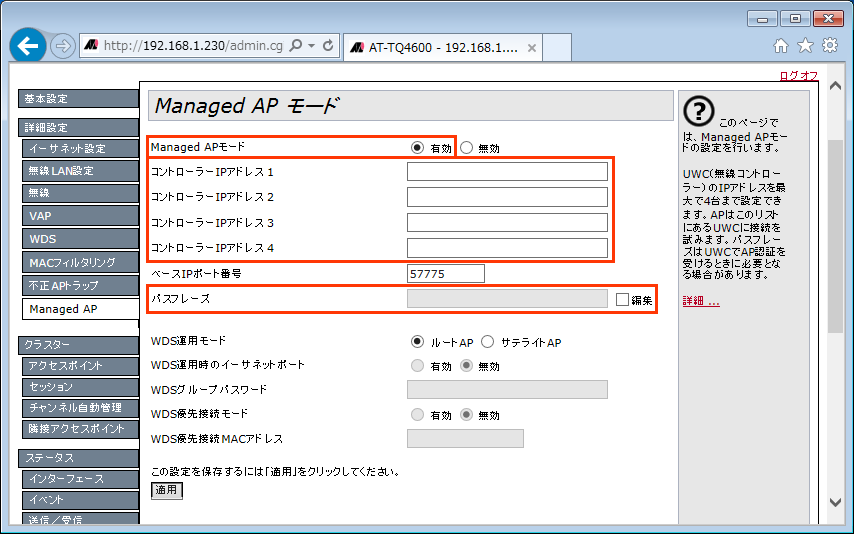Screen dimensions: 854x534
Task: Expand the クラスター sidebar section
Action: 78,345
